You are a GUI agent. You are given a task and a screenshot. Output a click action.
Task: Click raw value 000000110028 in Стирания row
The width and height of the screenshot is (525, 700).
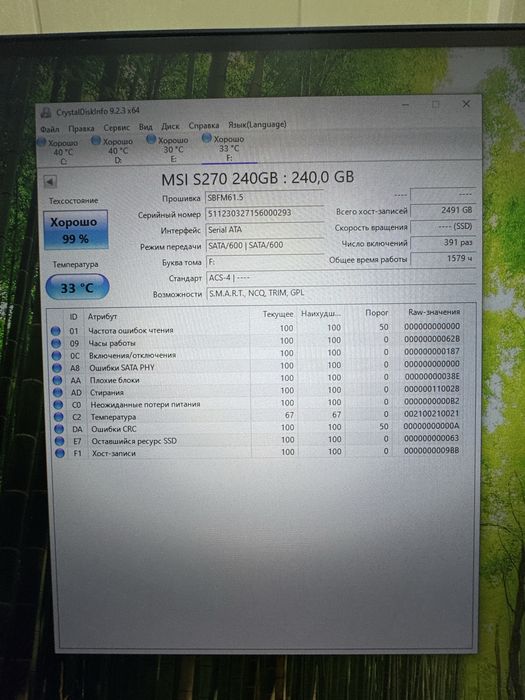[x=432, y=389]
